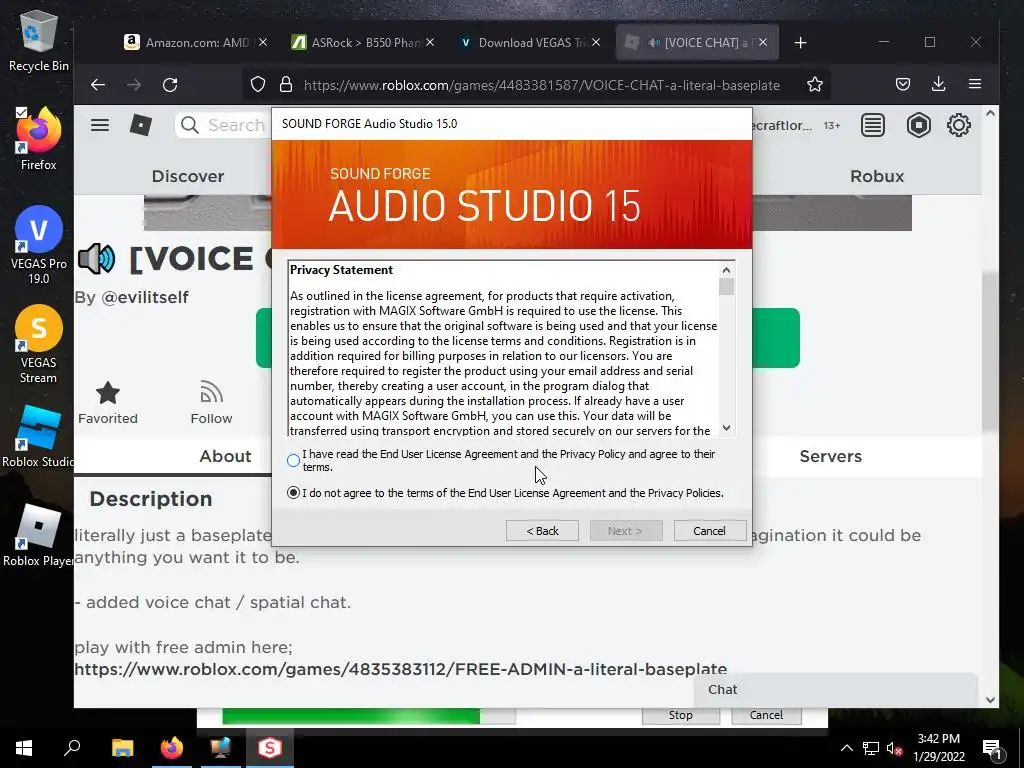Click the scroll up arrow of Privacy Statement
This screenshot has height=768, width=1024.
click(726, 270)
